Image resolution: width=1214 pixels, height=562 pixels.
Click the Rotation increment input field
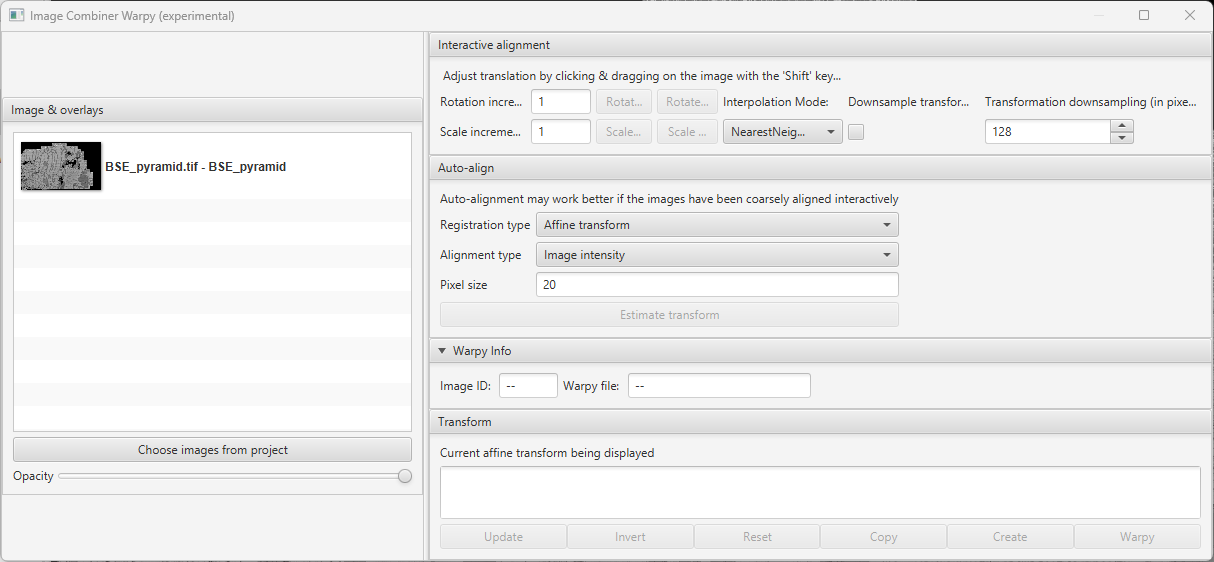(561, 102)
